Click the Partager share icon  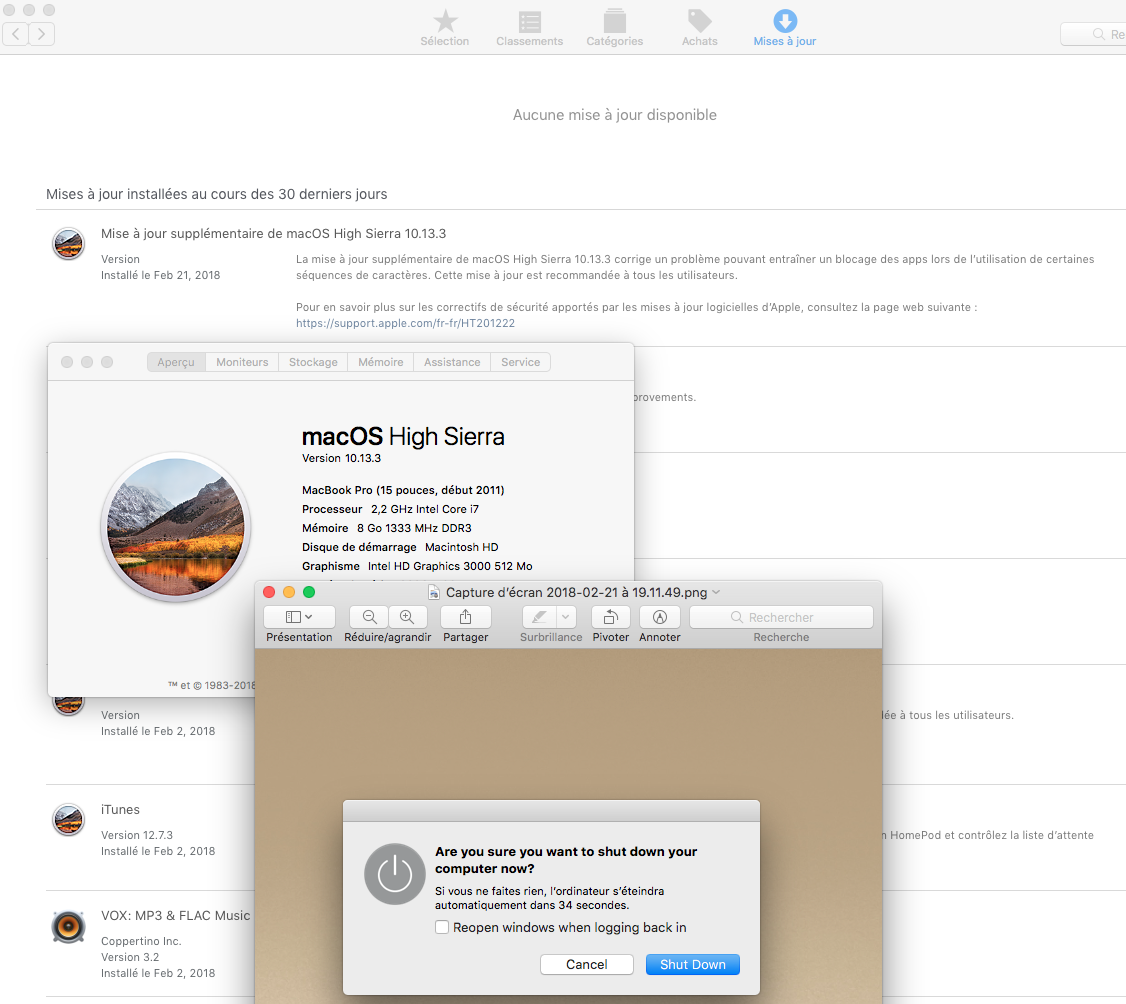coord(465,617)
